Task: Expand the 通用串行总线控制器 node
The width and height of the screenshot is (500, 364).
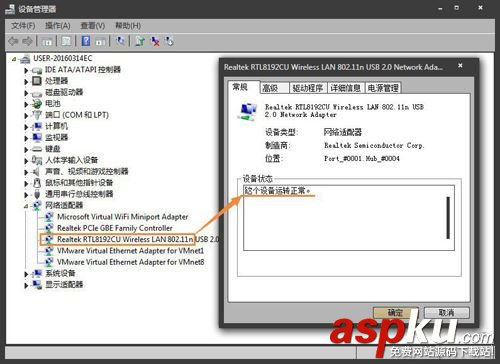Action: click(x=26, y=194)
